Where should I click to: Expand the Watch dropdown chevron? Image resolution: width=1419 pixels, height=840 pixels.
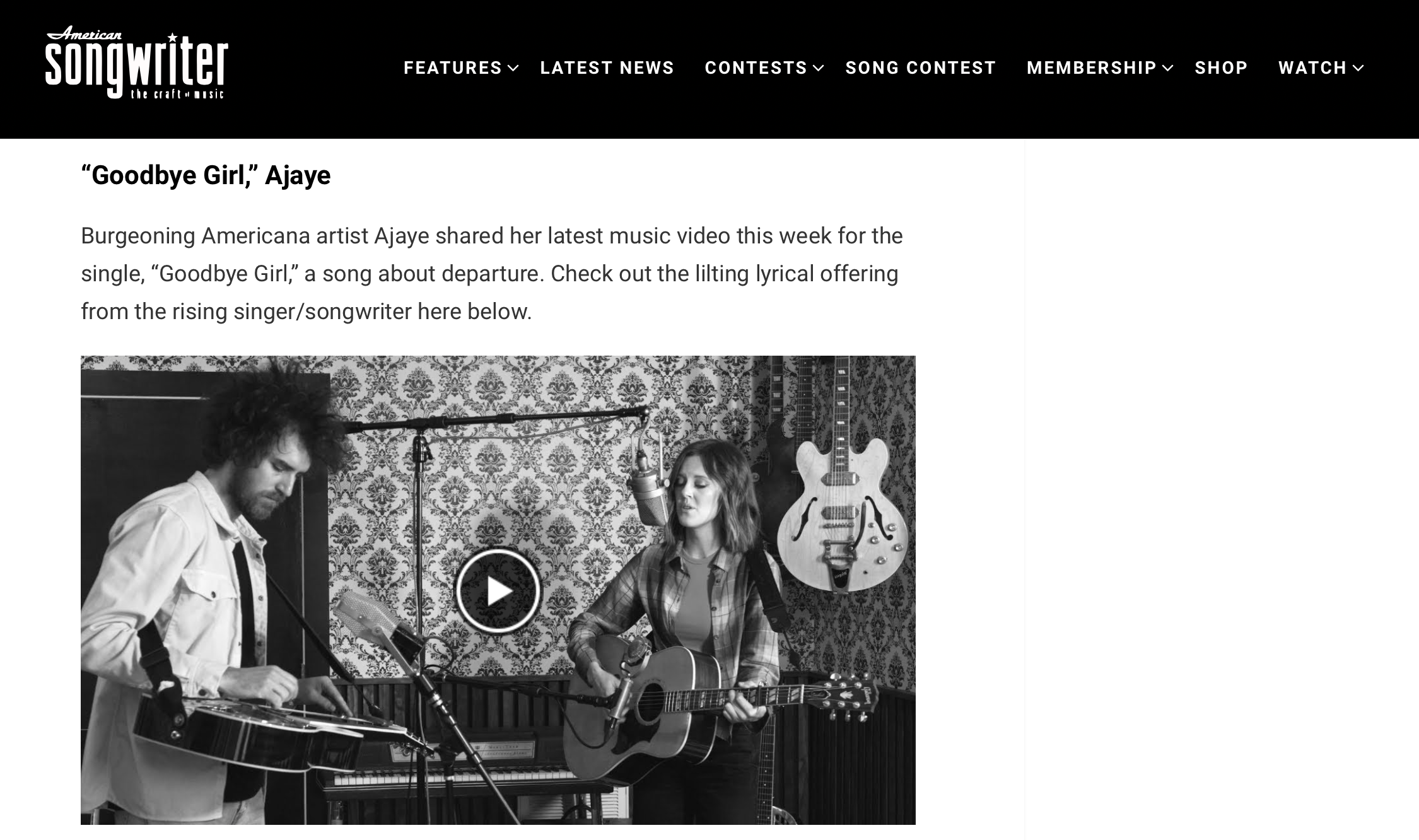click(1358, 68)
